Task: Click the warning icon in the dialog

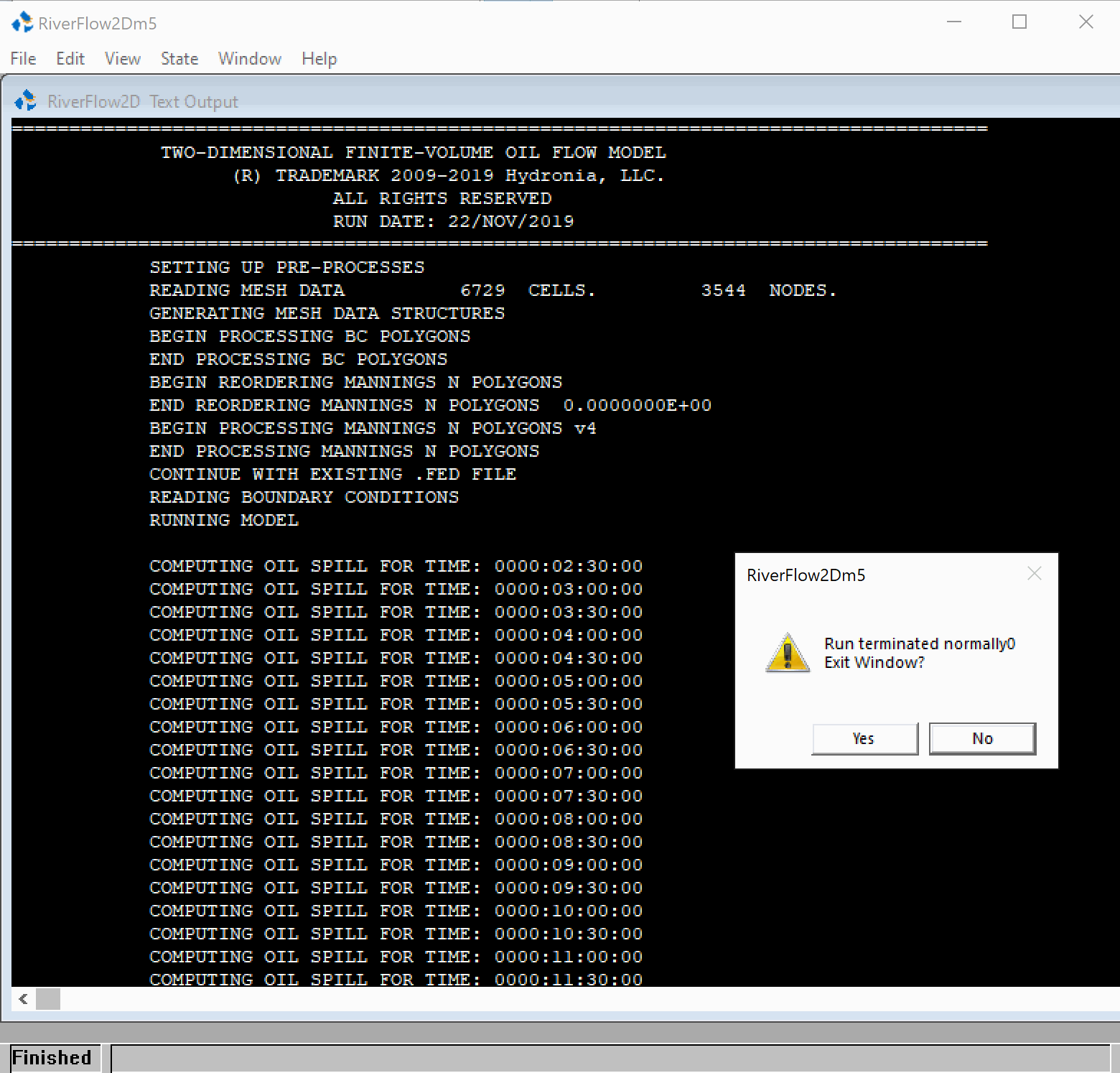Action: coord(788,652)
